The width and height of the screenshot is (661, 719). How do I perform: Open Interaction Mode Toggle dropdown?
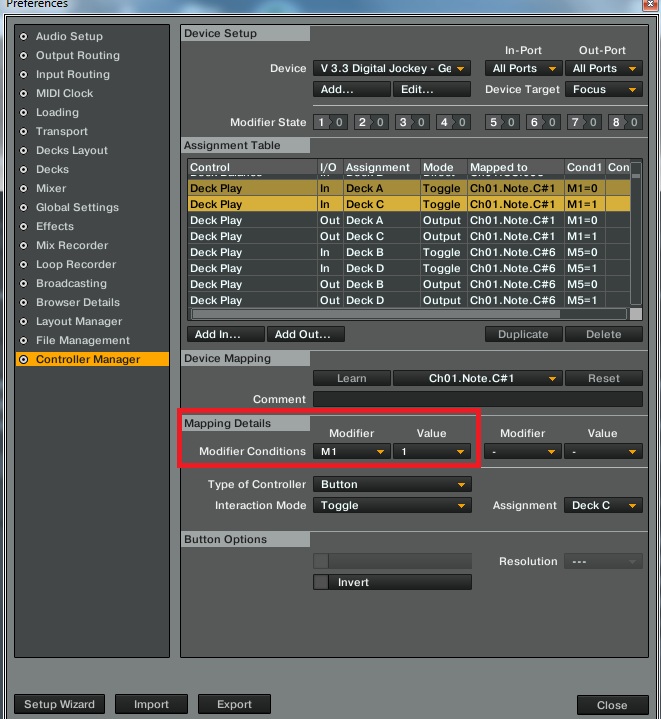tap(392, 505)
